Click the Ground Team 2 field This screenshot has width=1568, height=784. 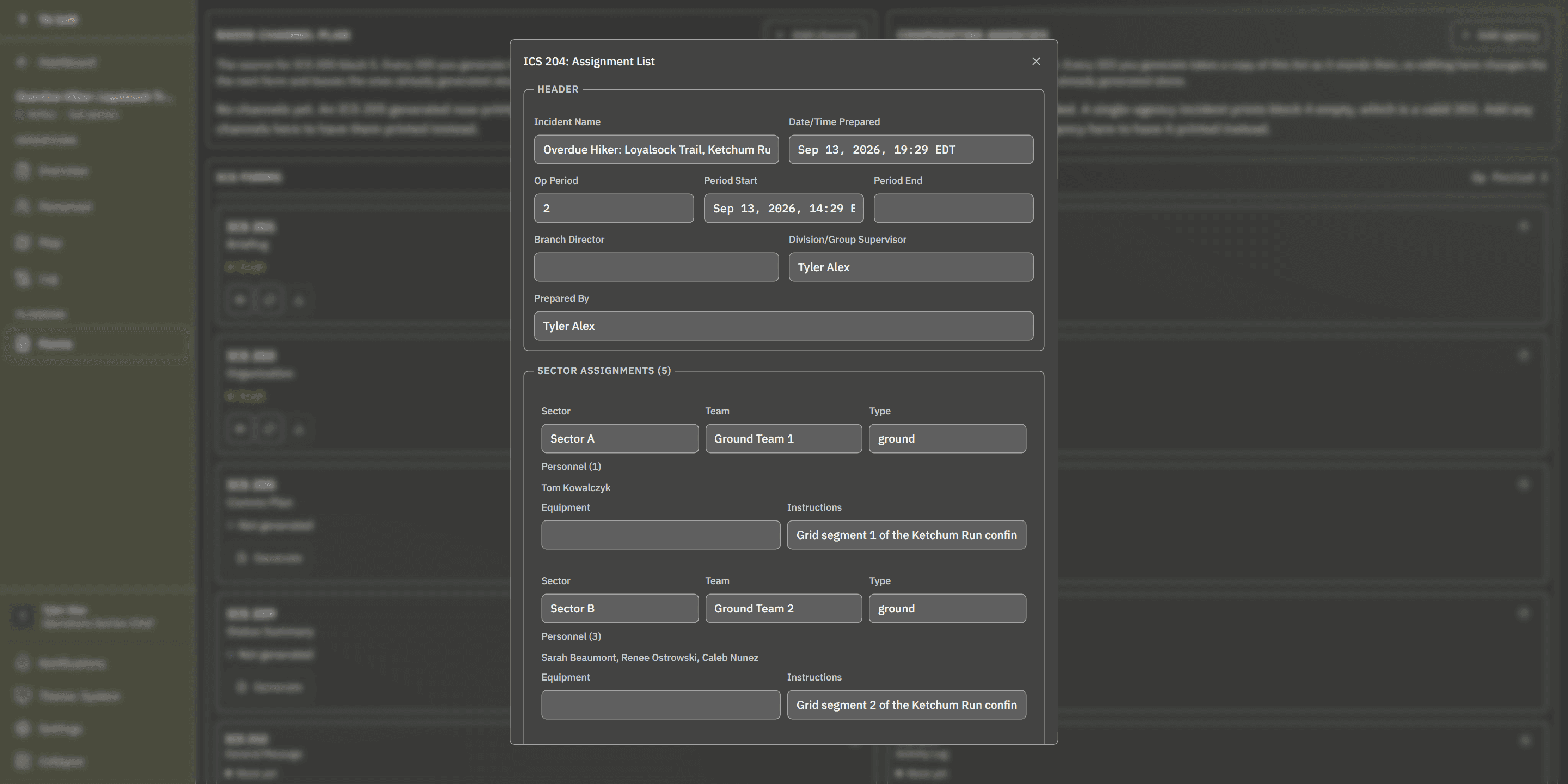[783, 608]
